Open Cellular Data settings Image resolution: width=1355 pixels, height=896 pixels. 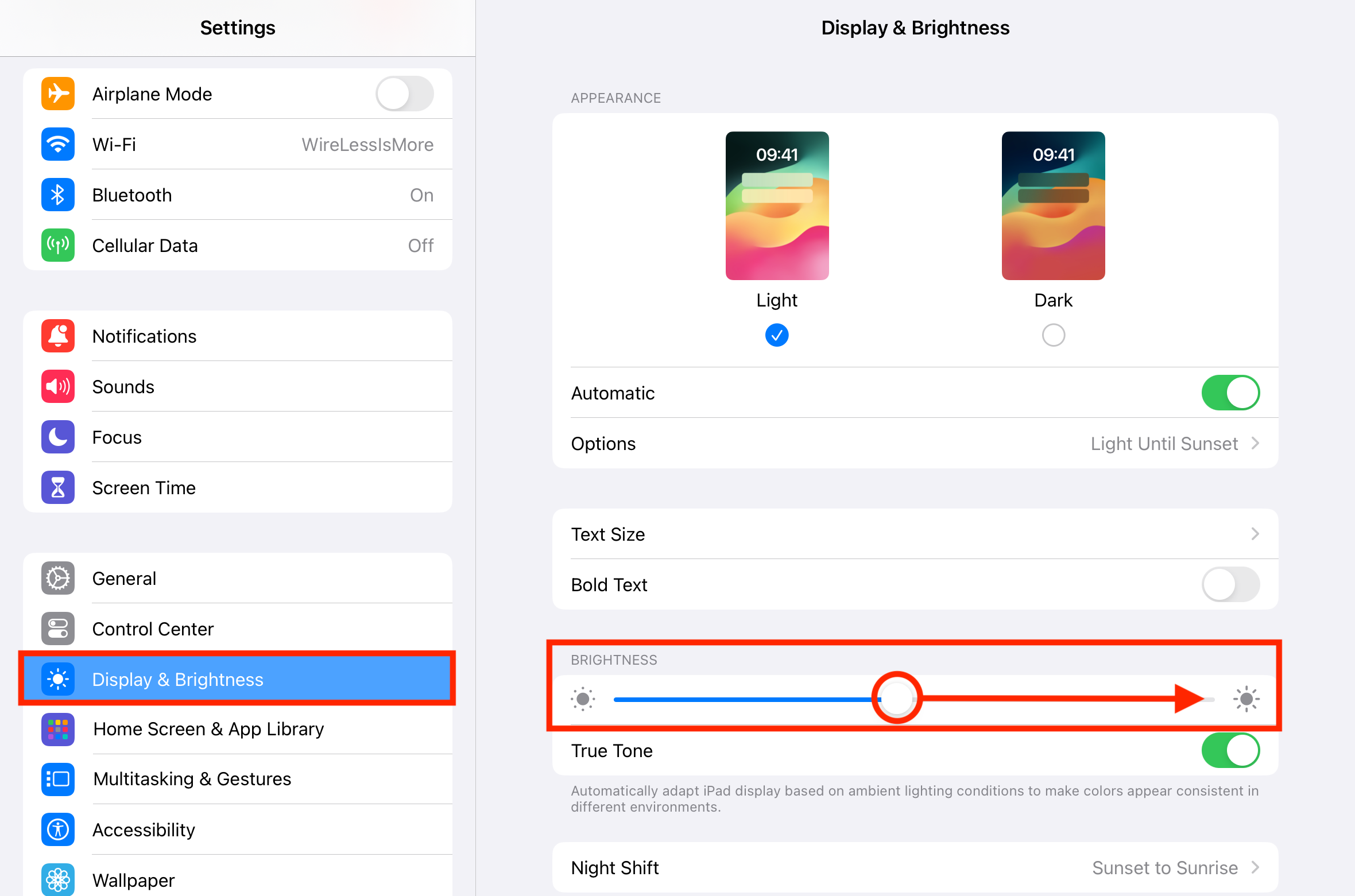point(238,245)
